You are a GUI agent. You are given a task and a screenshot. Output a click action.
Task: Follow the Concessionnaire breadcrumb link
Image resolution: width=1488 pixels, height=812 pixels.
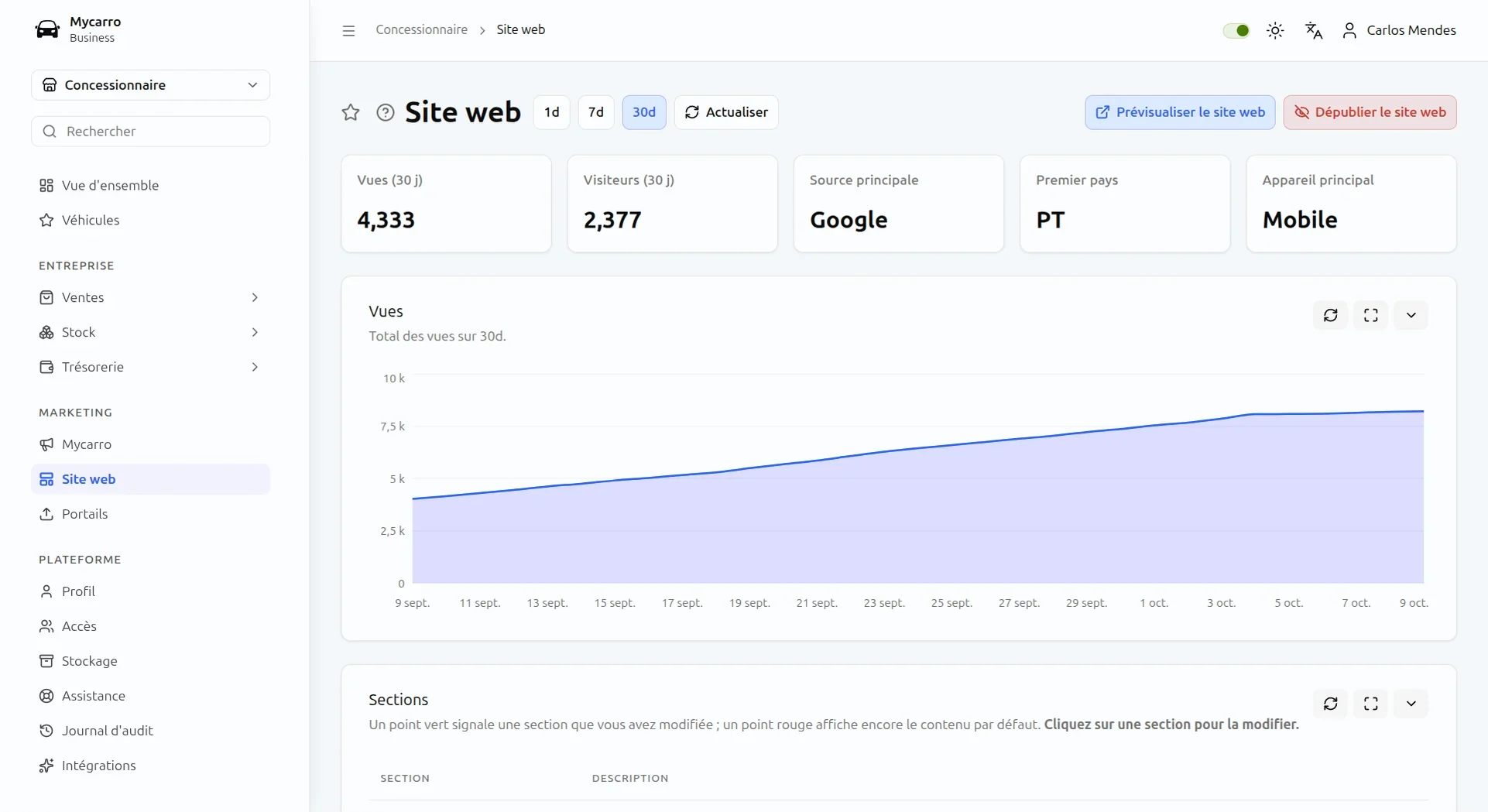(422, 29)
